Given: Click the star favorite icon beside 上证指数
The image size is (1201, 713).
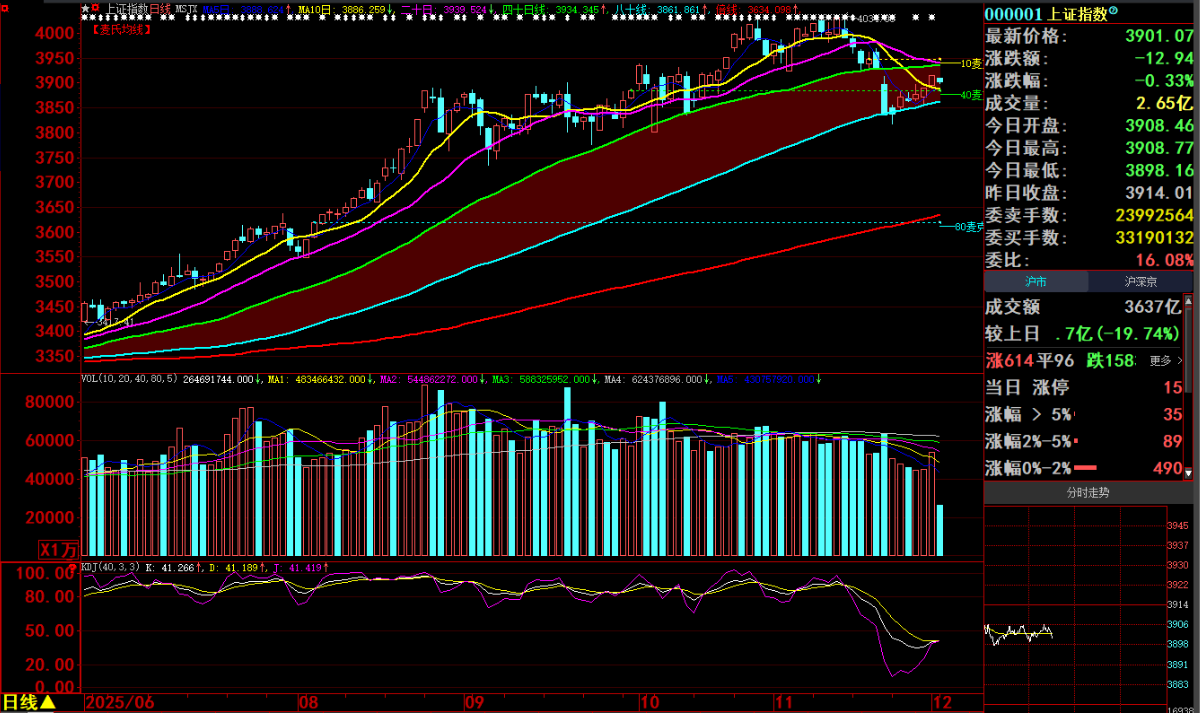Looking at the screenshot, I should pyautogui.click(x=85, y=8).
